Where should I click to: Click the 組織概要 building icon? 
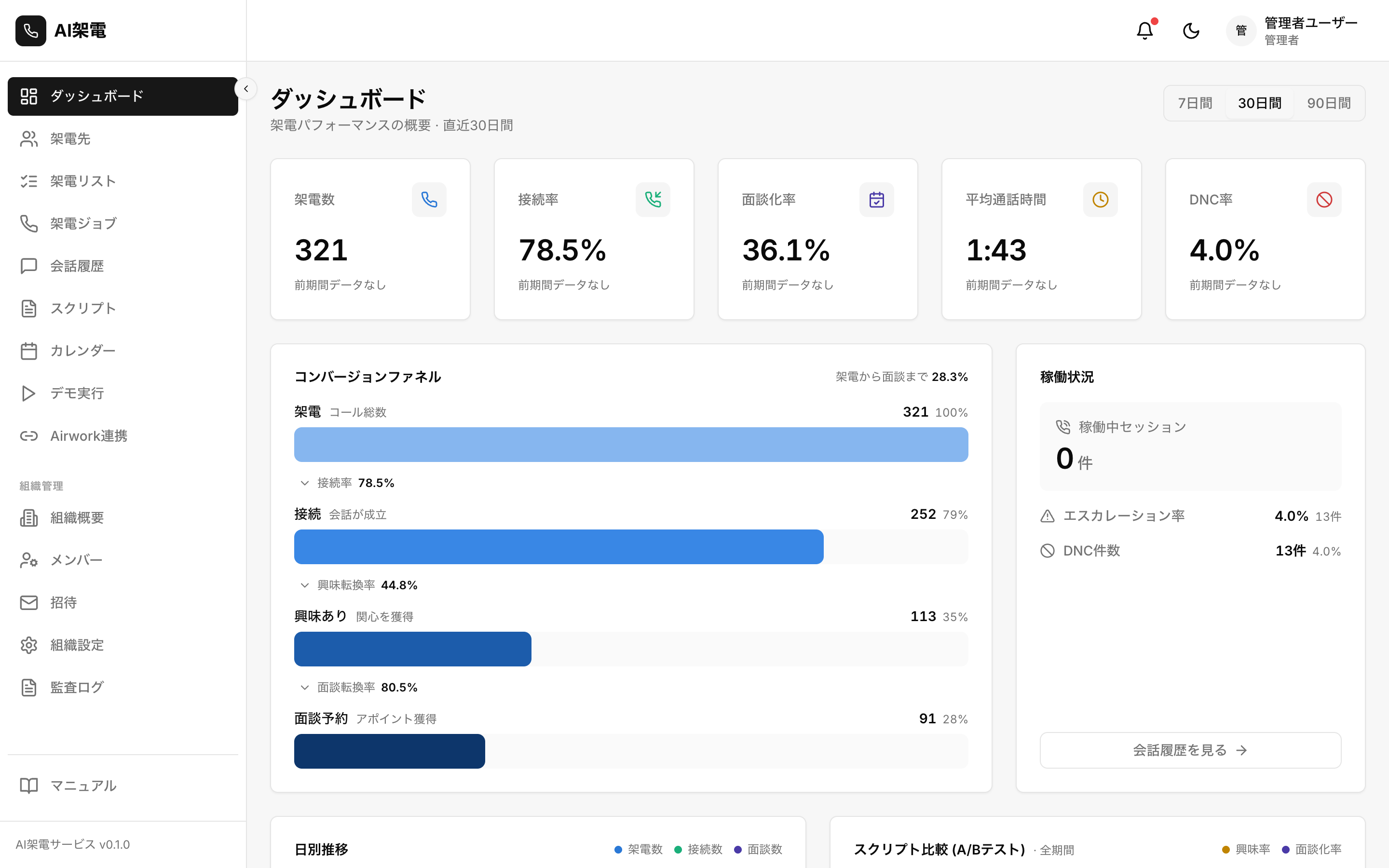click(29, 518)
